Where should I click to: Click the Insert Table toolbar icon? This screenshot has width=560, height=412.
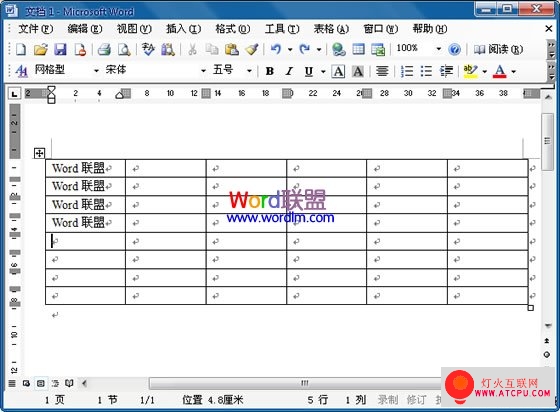[x=358, y=49]
